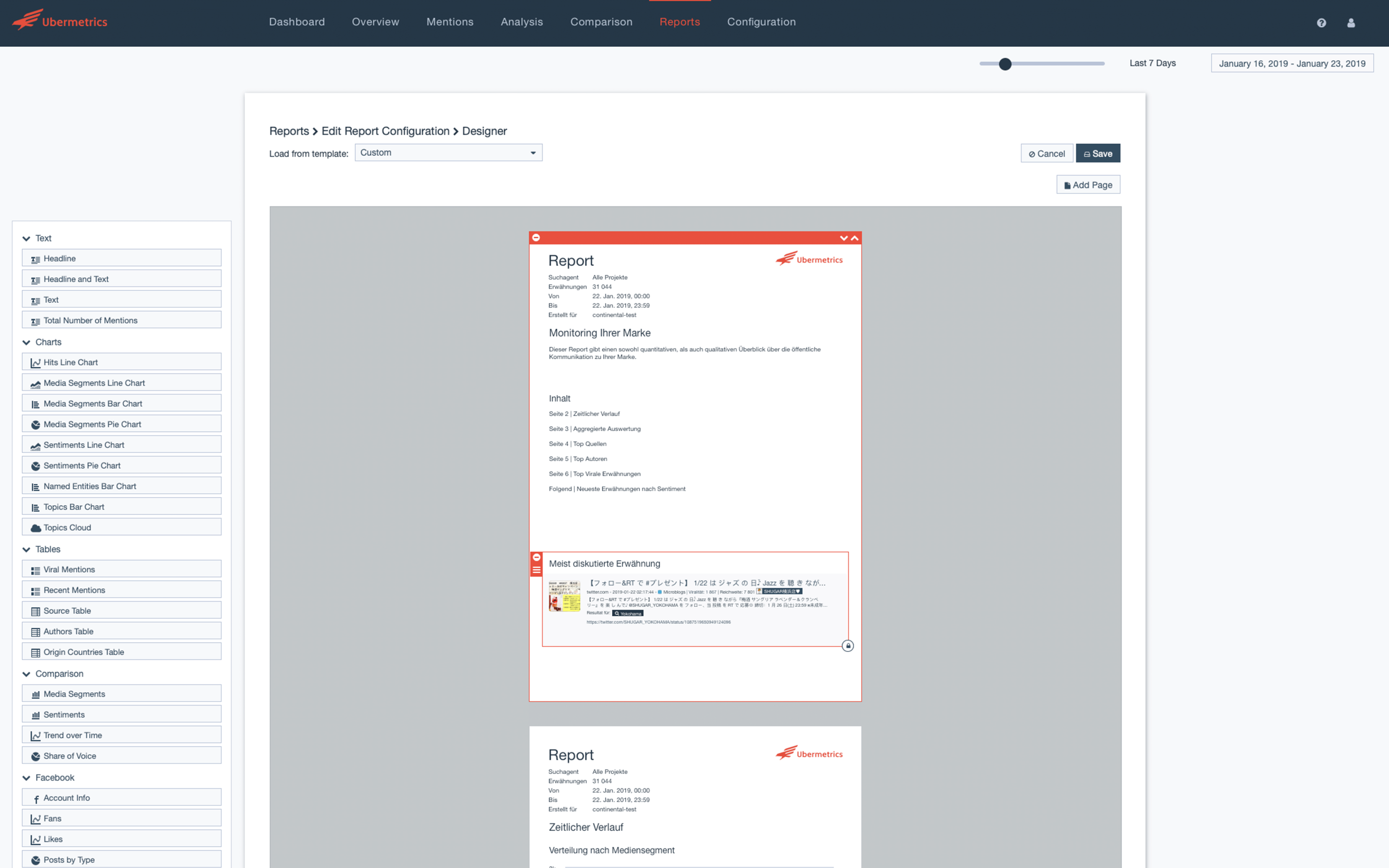The height and width of the screenshot is (868, 1389).
Task: Select the Source Table icon
Action: click(x=36, y=611)
